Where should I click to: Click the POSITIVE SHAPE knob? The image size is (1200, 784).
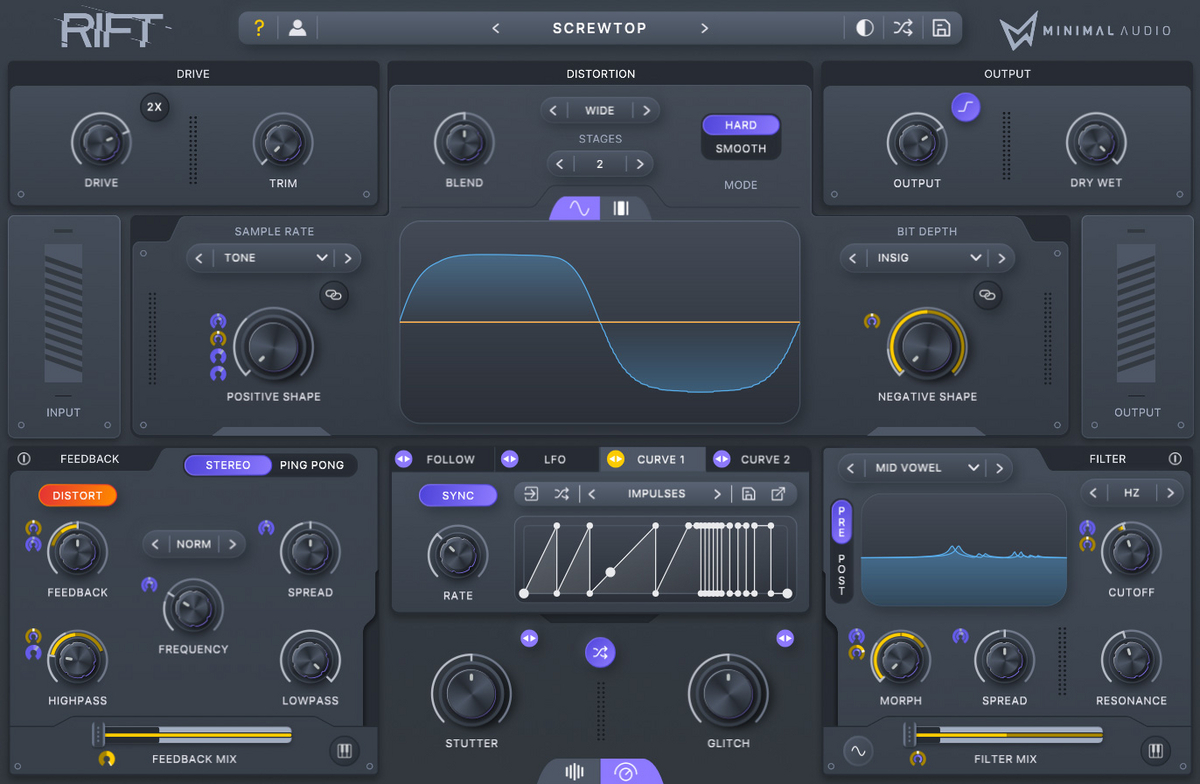click(x=273, y=346)
